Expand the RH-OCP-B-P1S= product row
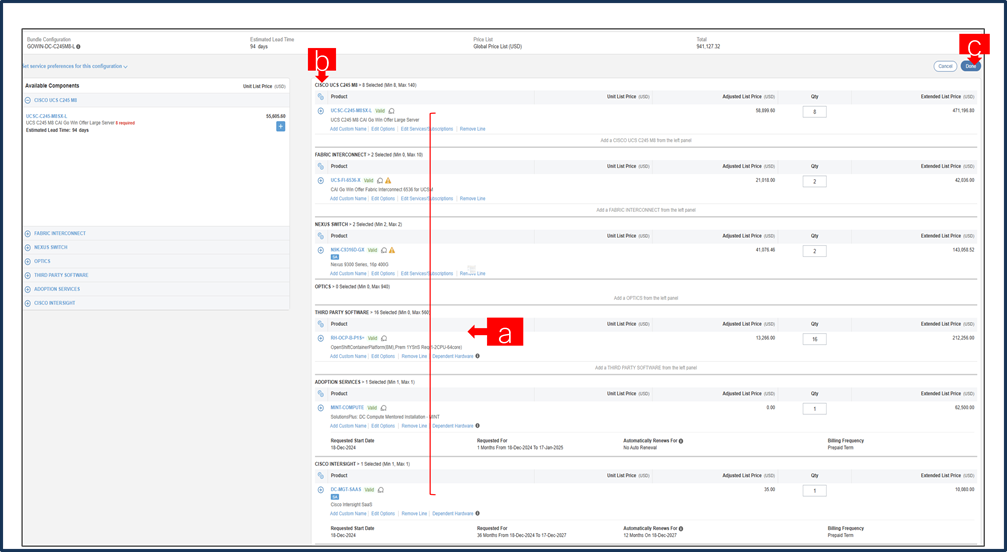The image size is (1007, 552). (x=320, y=338)
